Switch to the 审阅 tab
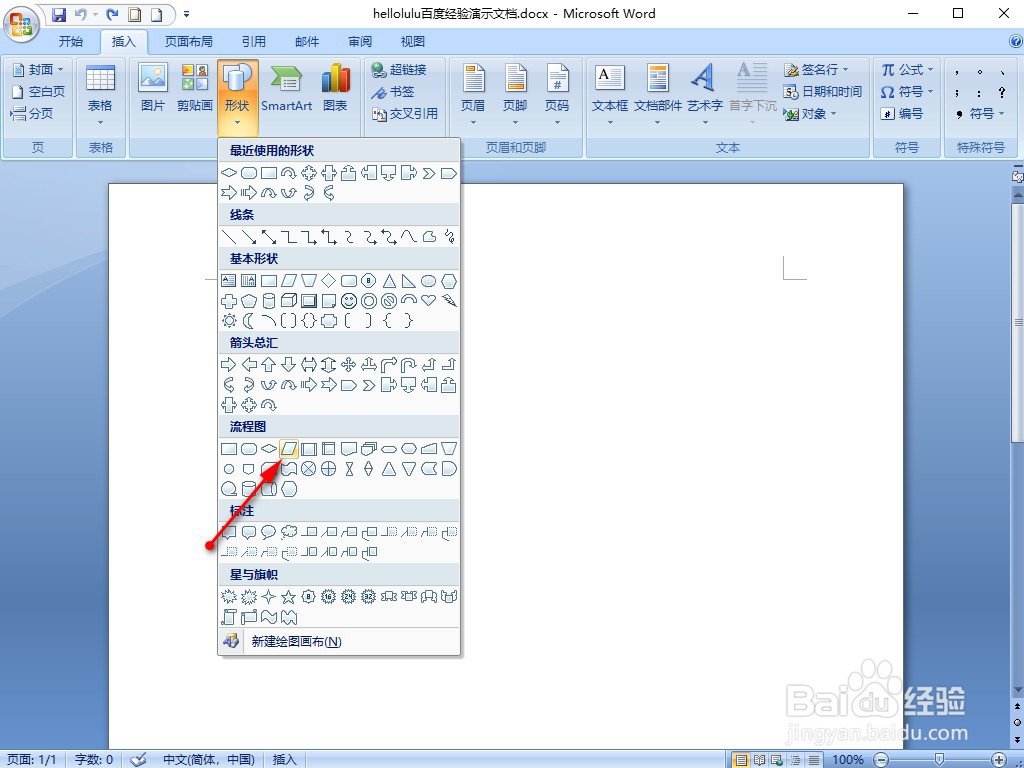1024x768 pixels. 360,42
